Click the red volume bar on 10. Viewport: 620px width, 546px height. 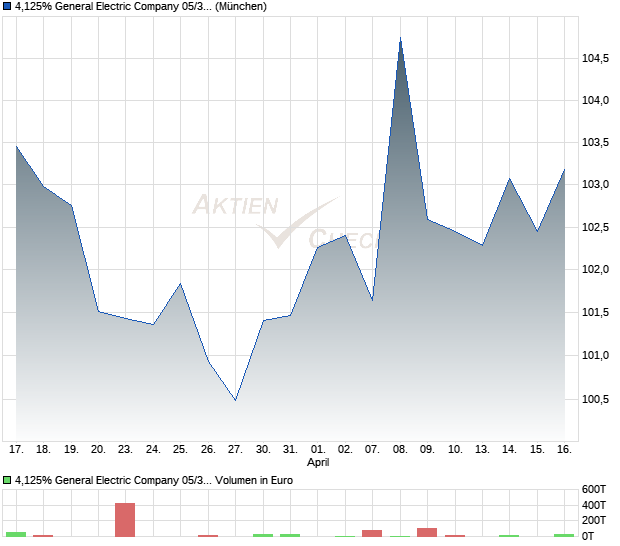pos(455,536)
